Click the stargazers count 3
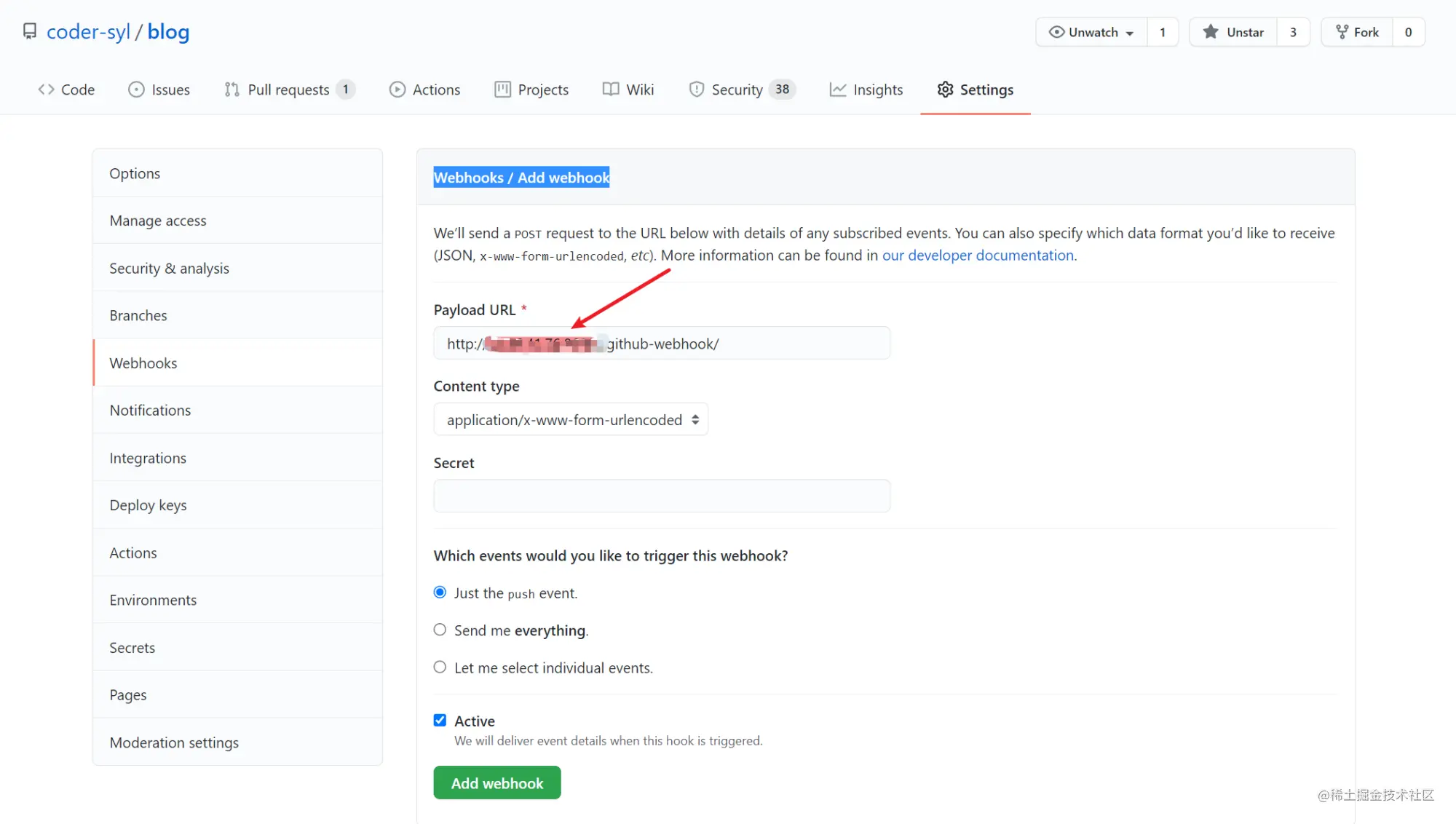1456x824 pixels. (1293, 32)
